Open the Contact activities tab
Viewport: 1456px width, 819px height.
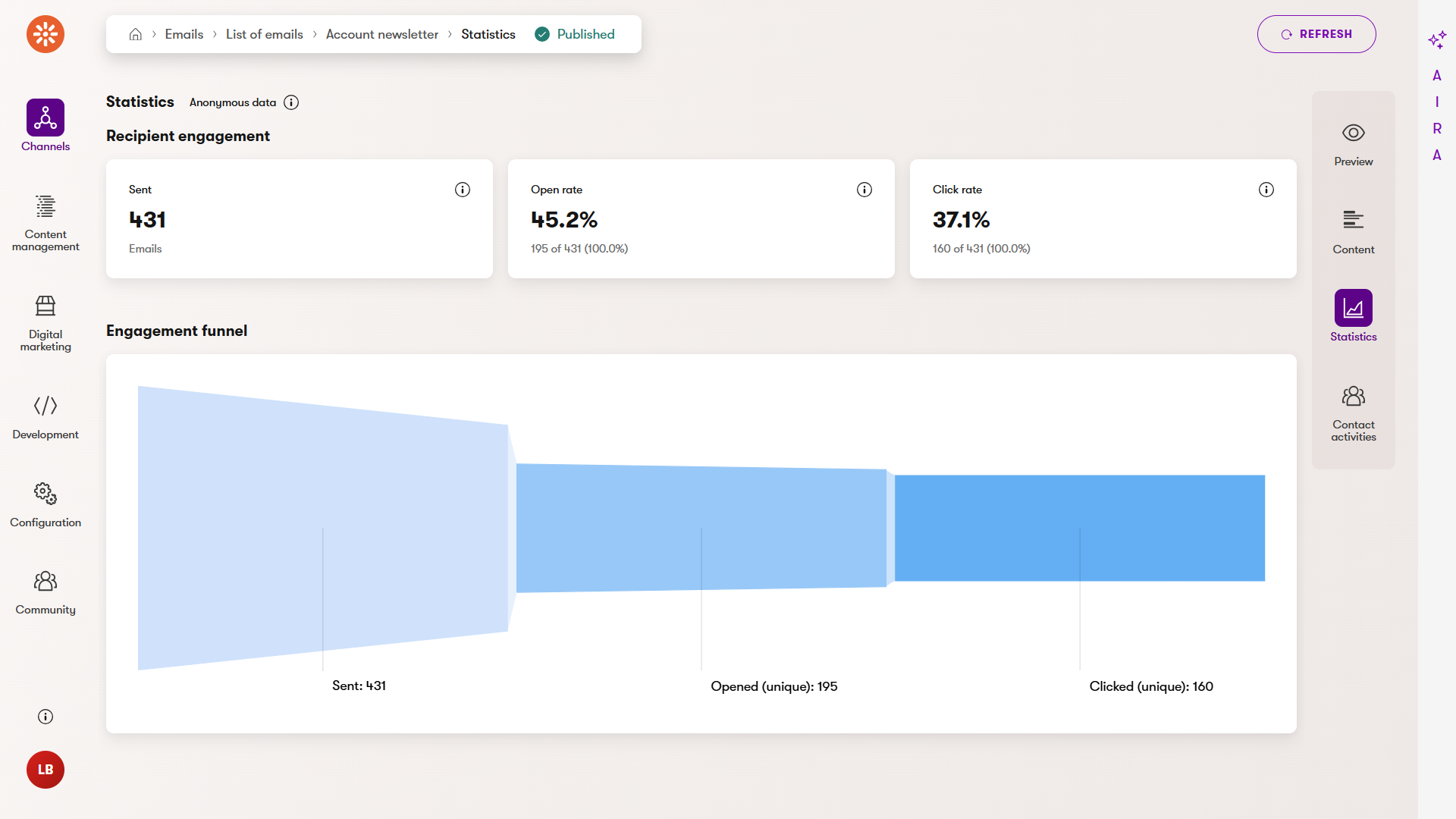coord(1353,413)
